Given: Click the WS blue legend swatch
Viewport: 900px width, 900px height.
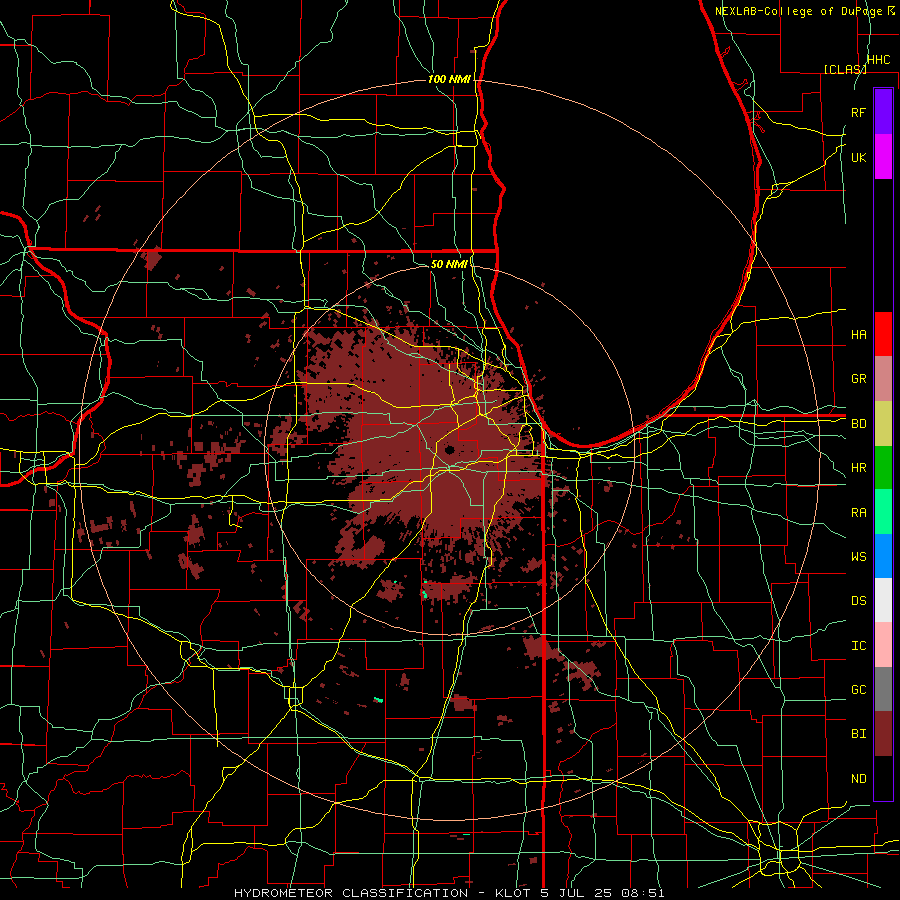Looking at the screenshot, I should [x=883, y=556].
